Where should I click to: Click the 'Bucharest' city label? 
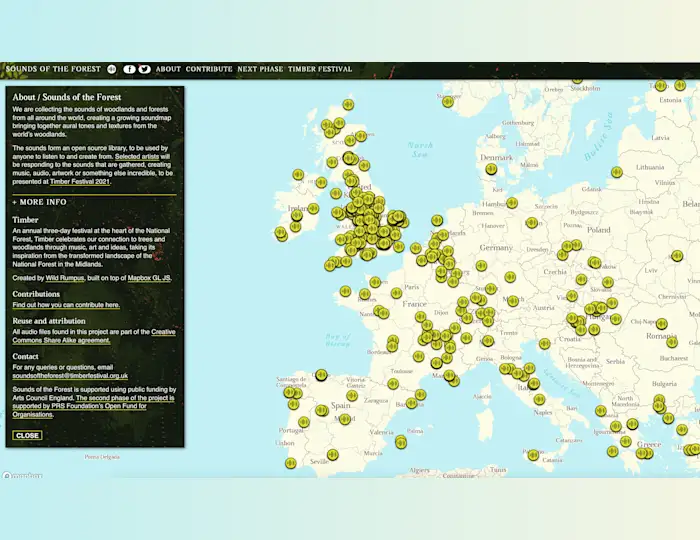tap(674, 358)
